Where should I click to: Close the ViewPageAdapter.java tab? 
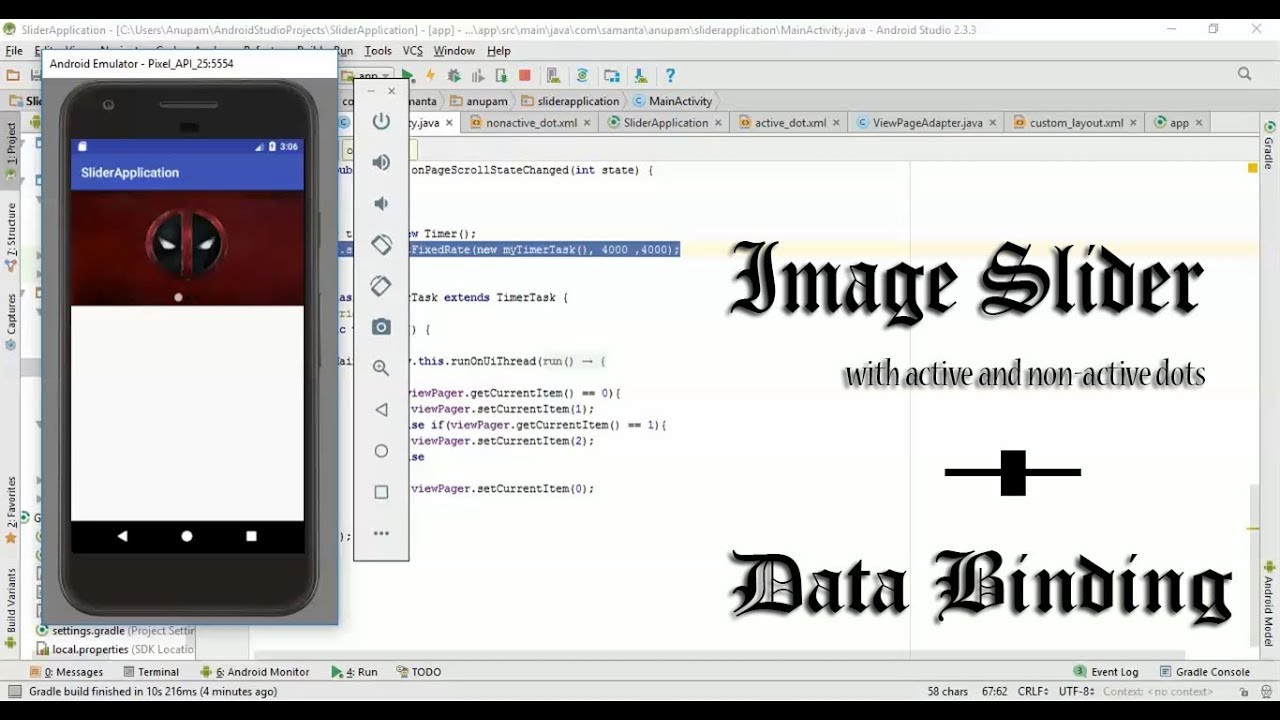pos(992,123)
